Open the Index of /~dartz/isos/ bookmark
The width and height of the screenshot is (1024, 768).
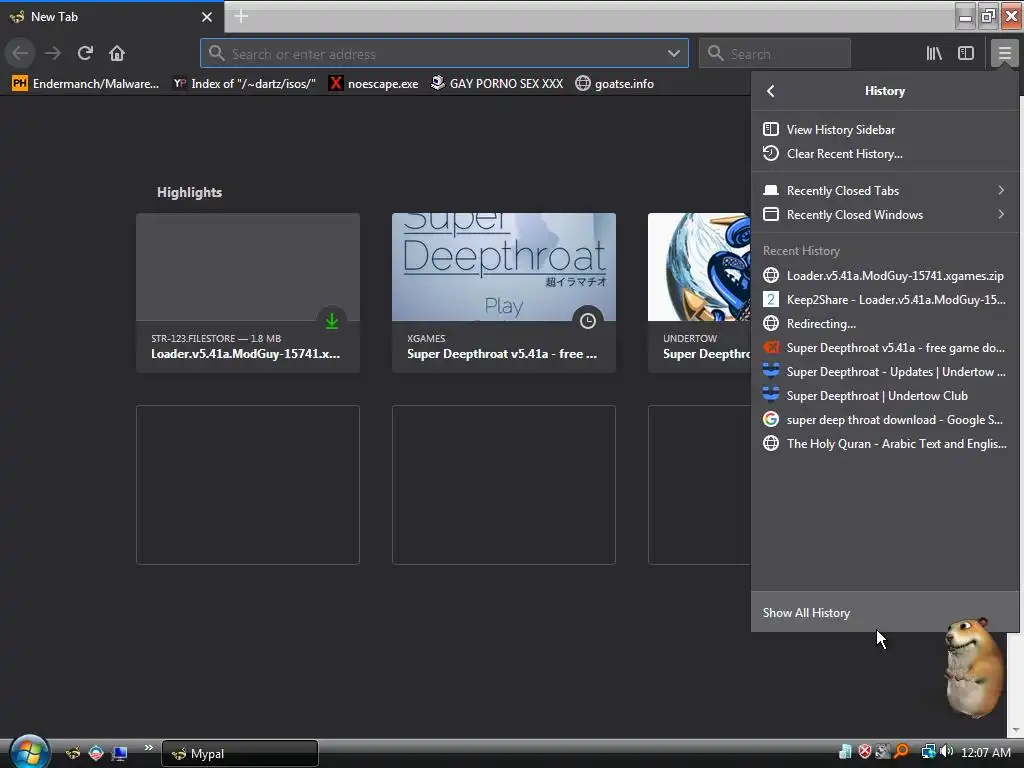coord(245,84)
